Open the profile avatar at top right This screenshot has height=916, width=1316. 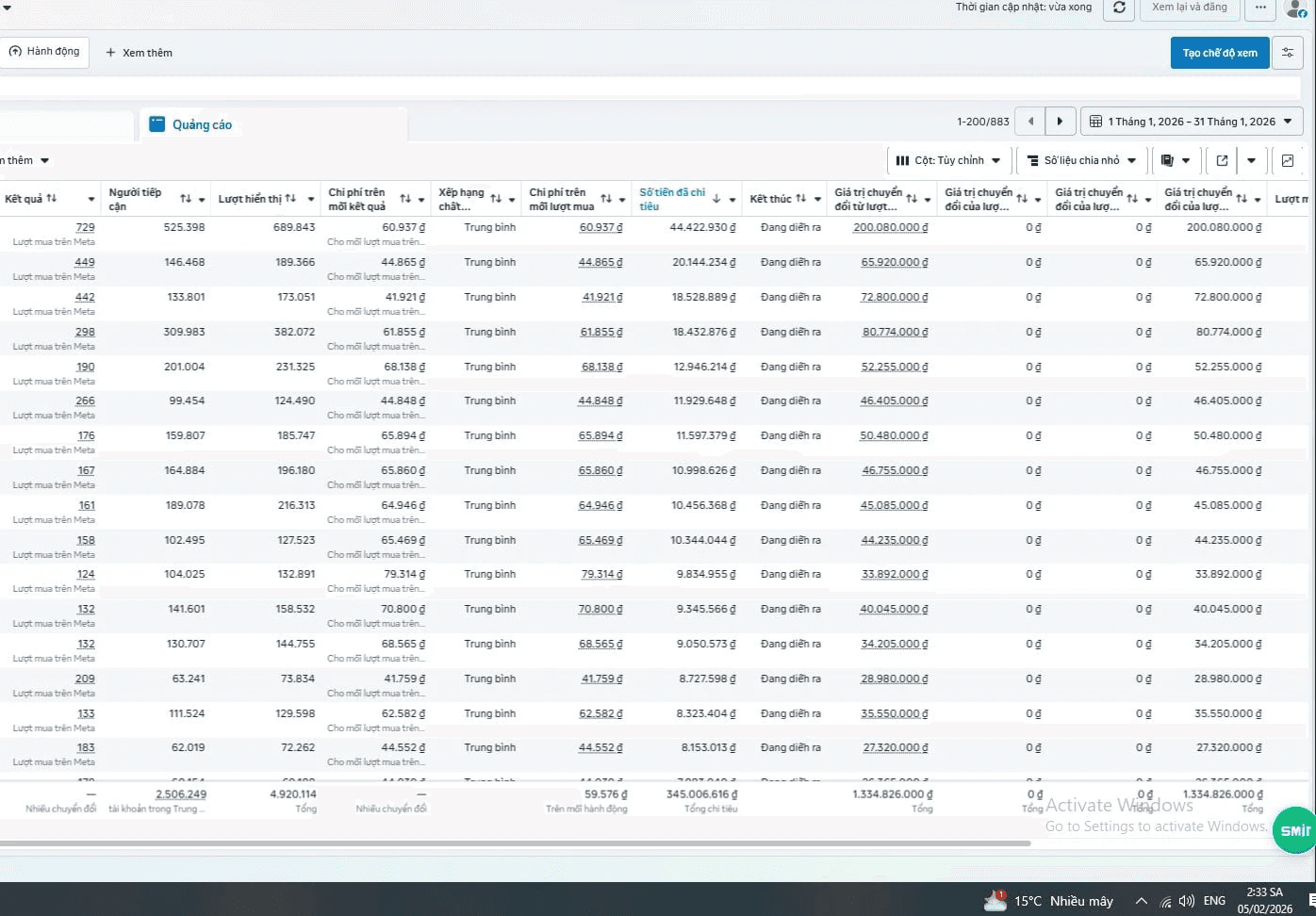tap(1297, 8)
